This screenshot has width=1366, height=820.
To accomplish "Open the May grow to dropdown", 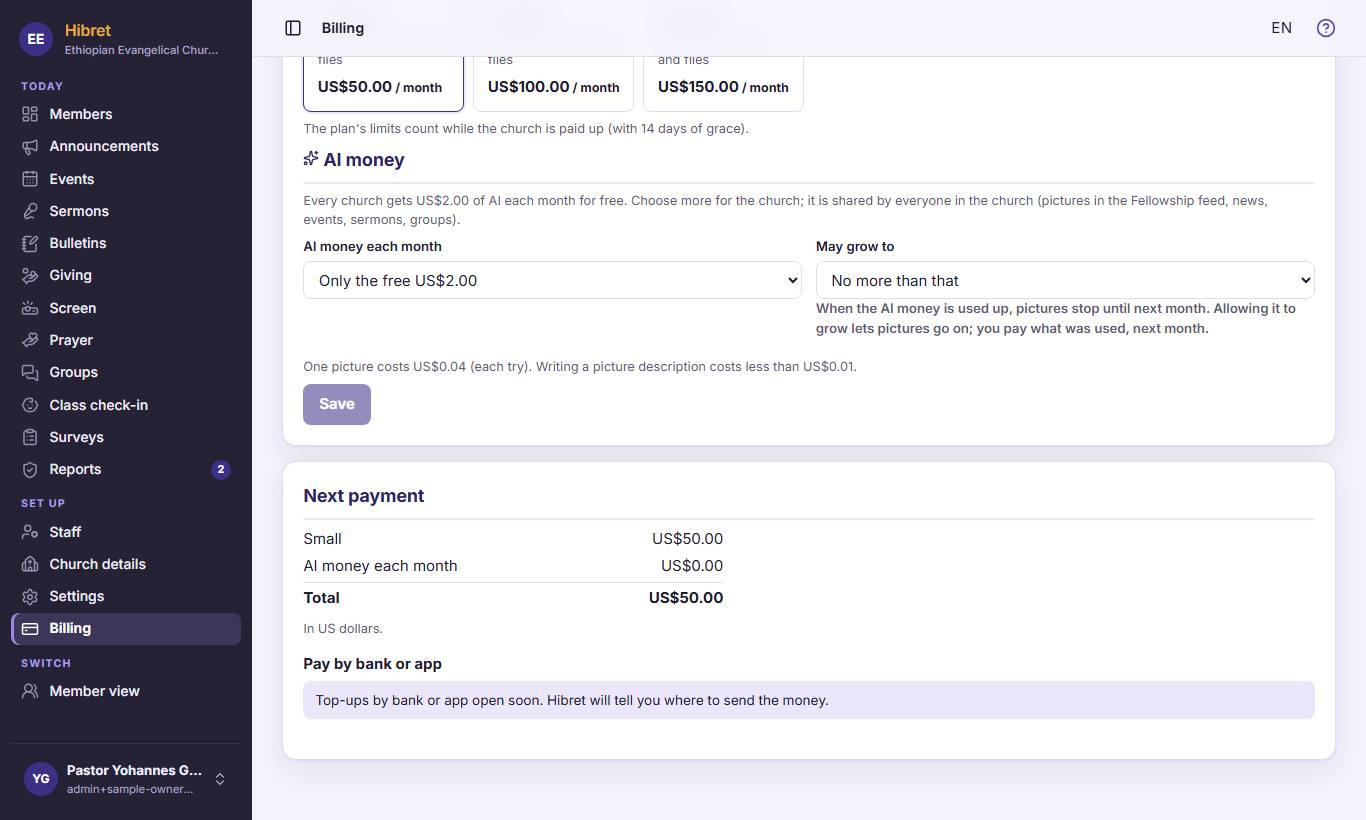I will (x=1065, y=280).
